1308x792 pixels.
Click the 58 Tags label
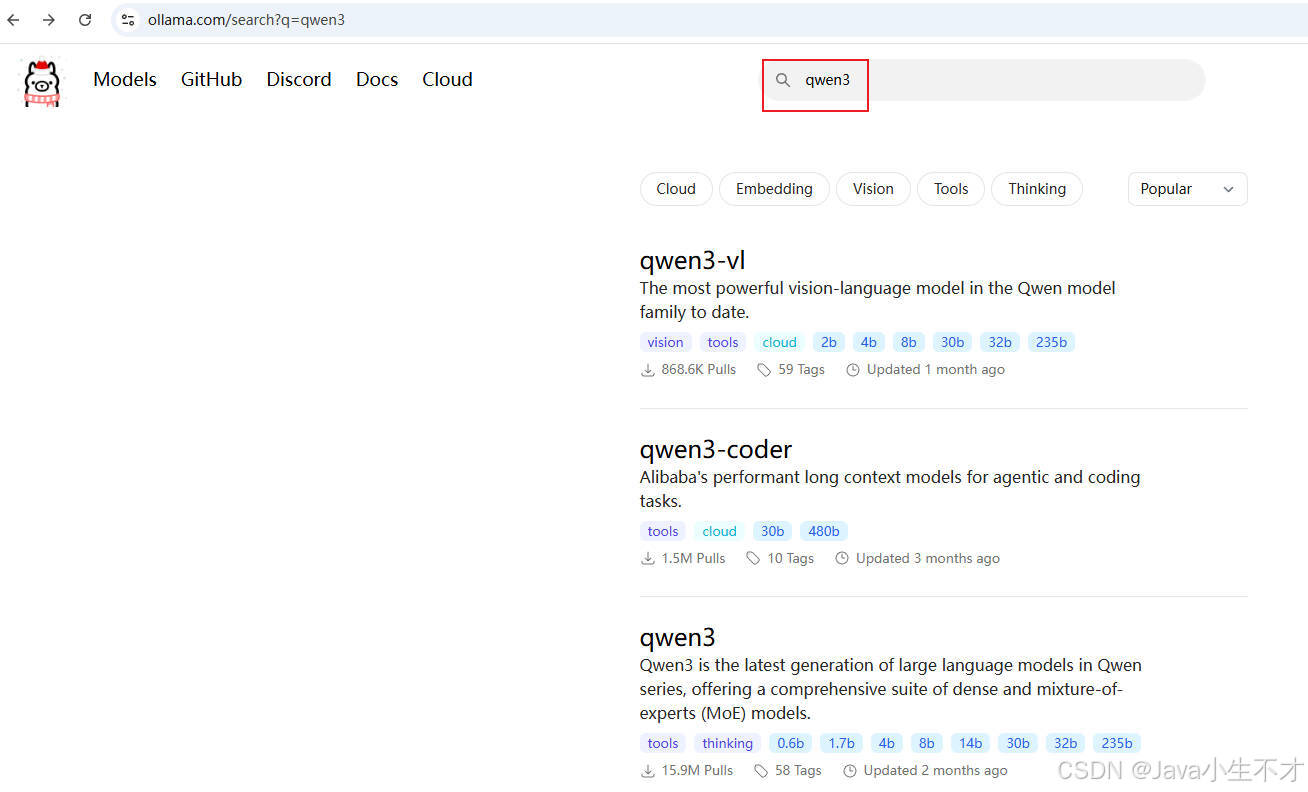[x=788, y=771]
